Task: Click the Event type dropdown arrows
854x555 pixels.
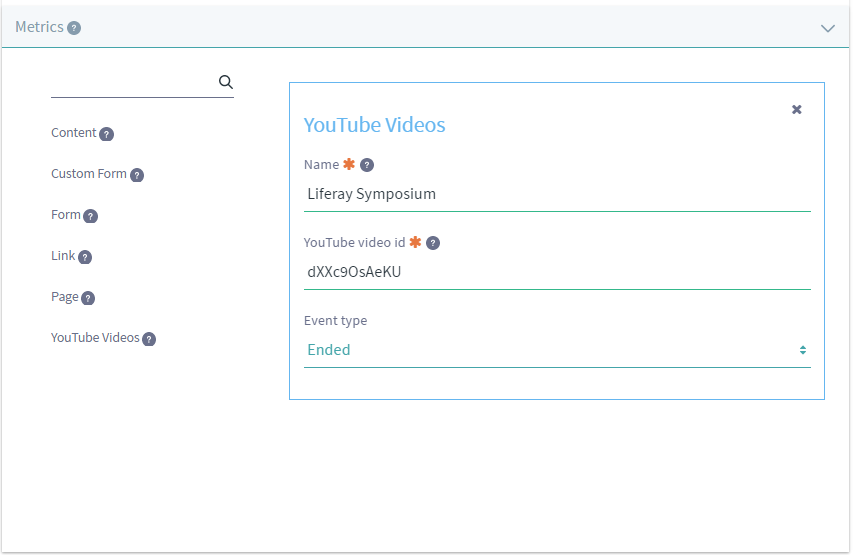Action: (x=802, y=350)
